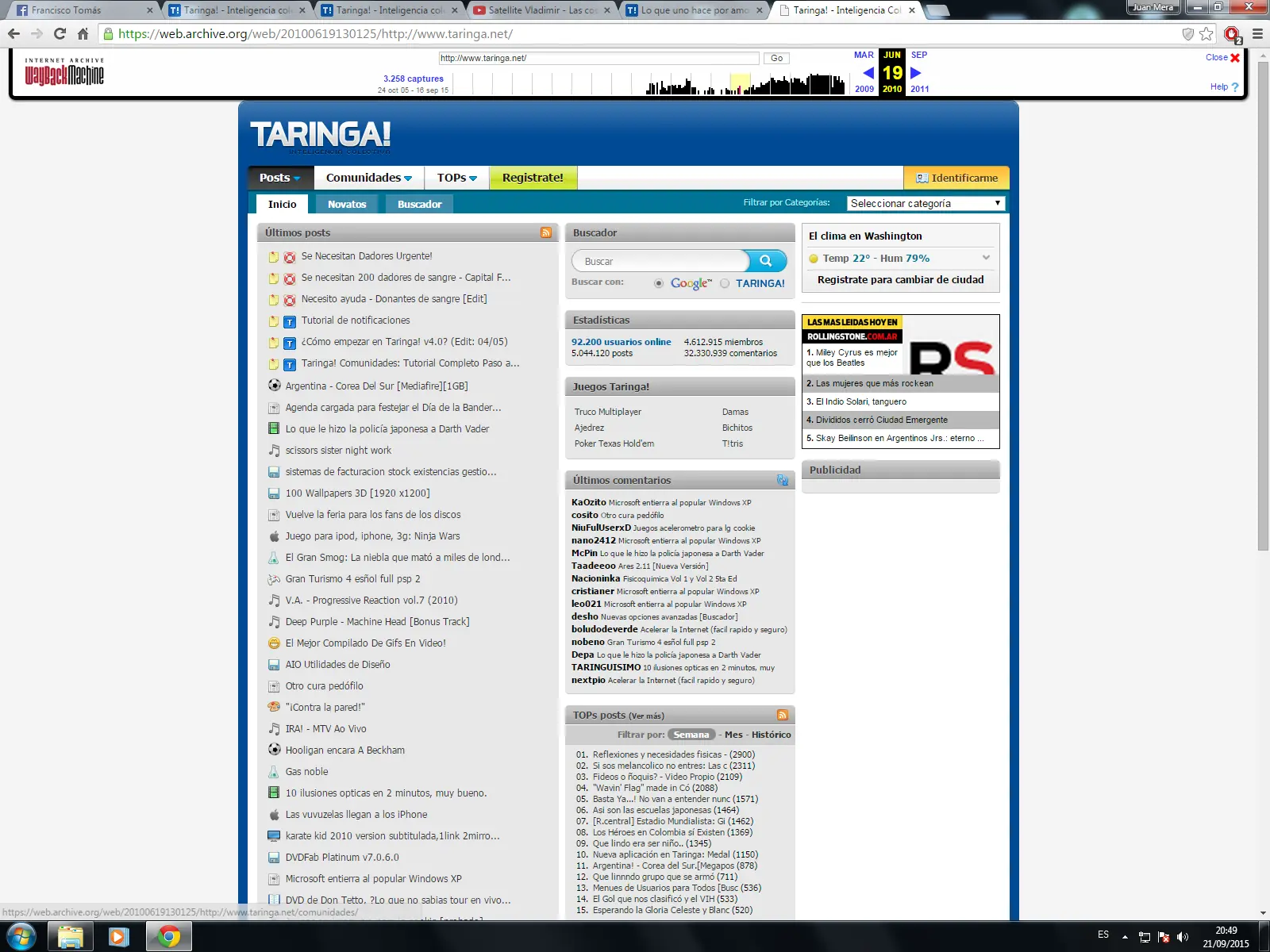Click the soccer ball icon beside 'Argentina - Corea Del Sur'
This screenshot has height=952, width=1270.
pos(274,386)
